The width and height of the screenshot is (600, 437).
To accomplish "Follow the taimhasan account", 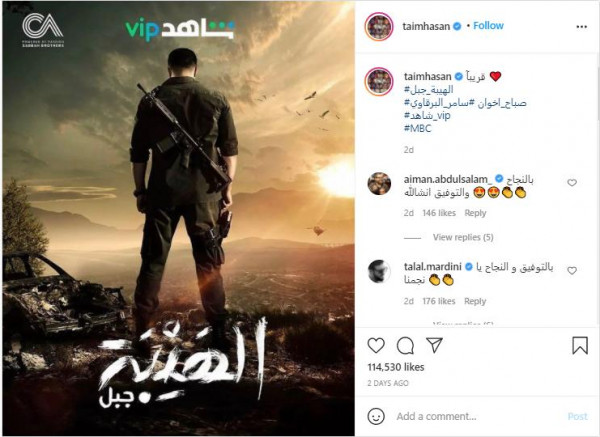I will click(488, 26).
